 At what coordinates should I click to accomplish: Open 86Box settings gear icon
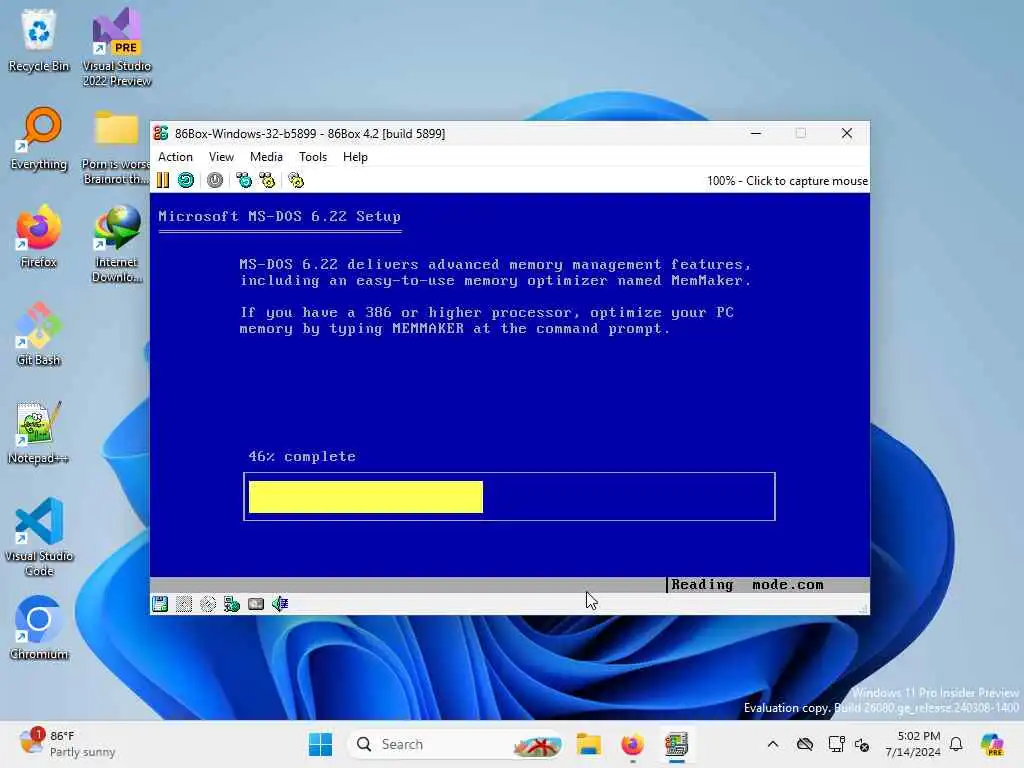[296, 180]
